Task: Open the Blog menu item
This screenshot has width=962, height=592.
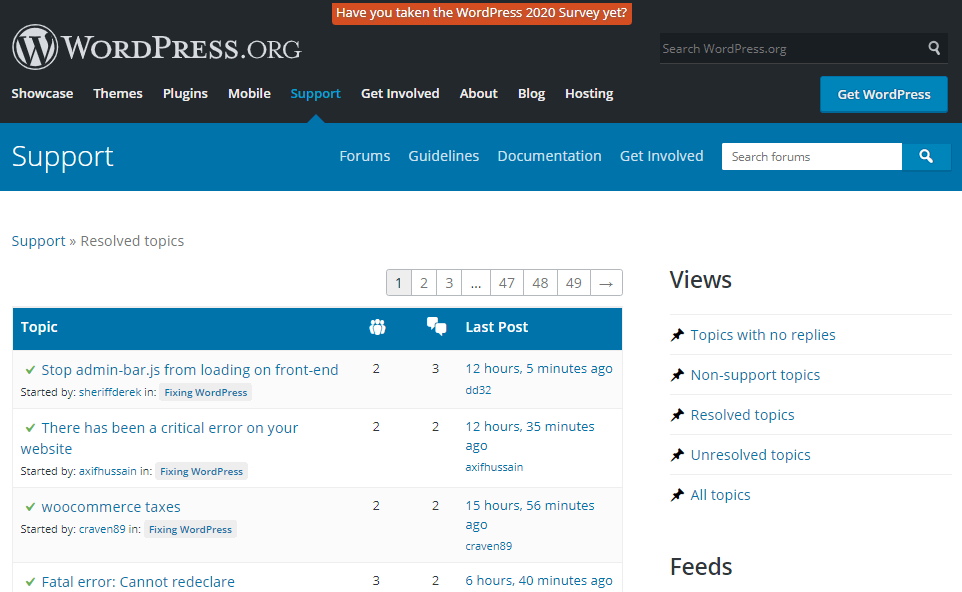Action: pos(531,94)
